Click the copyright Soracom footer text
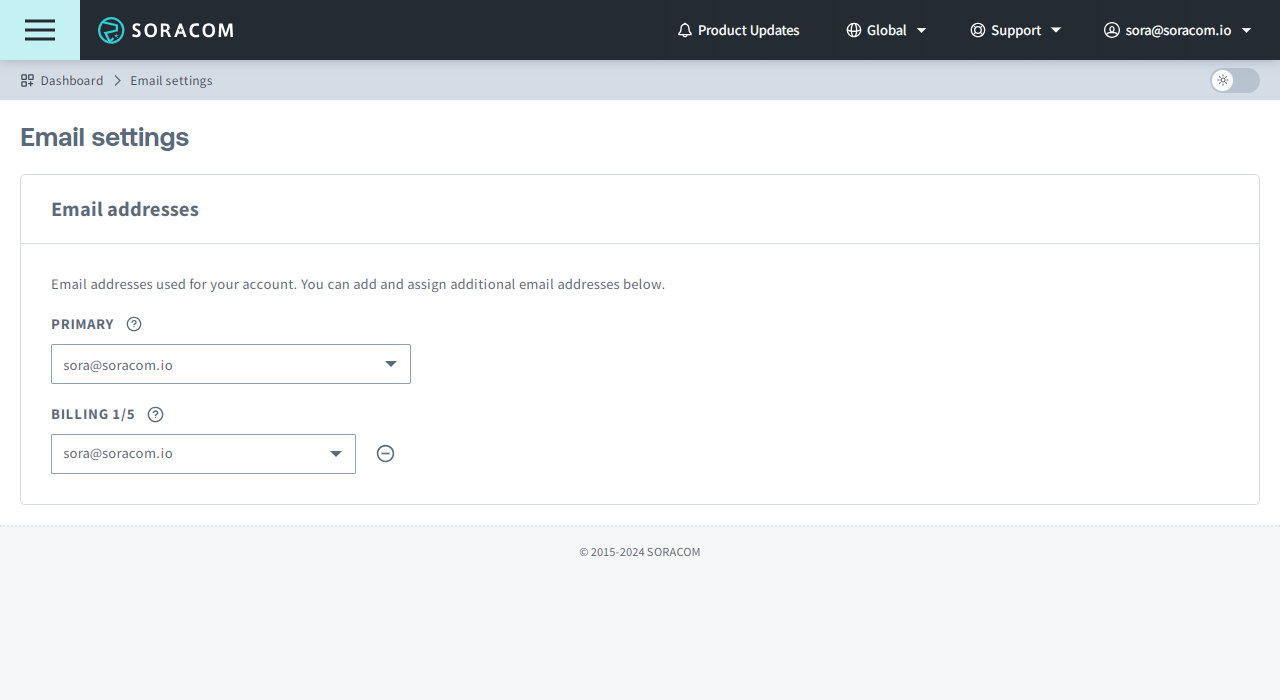This screenshot has height=700, width=1280. [640, 552]
